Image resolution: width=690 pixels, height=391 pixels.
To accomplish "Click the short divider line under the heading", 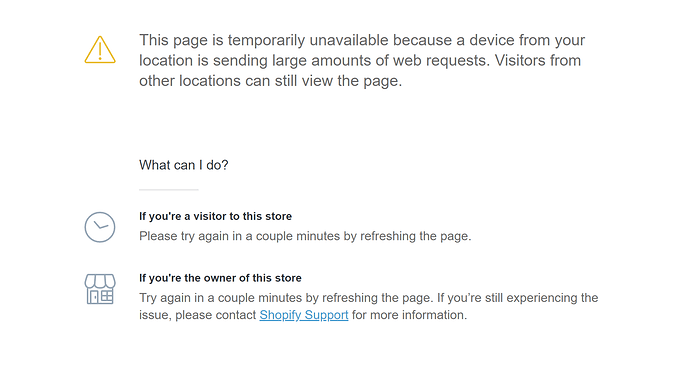I will 169,190.
